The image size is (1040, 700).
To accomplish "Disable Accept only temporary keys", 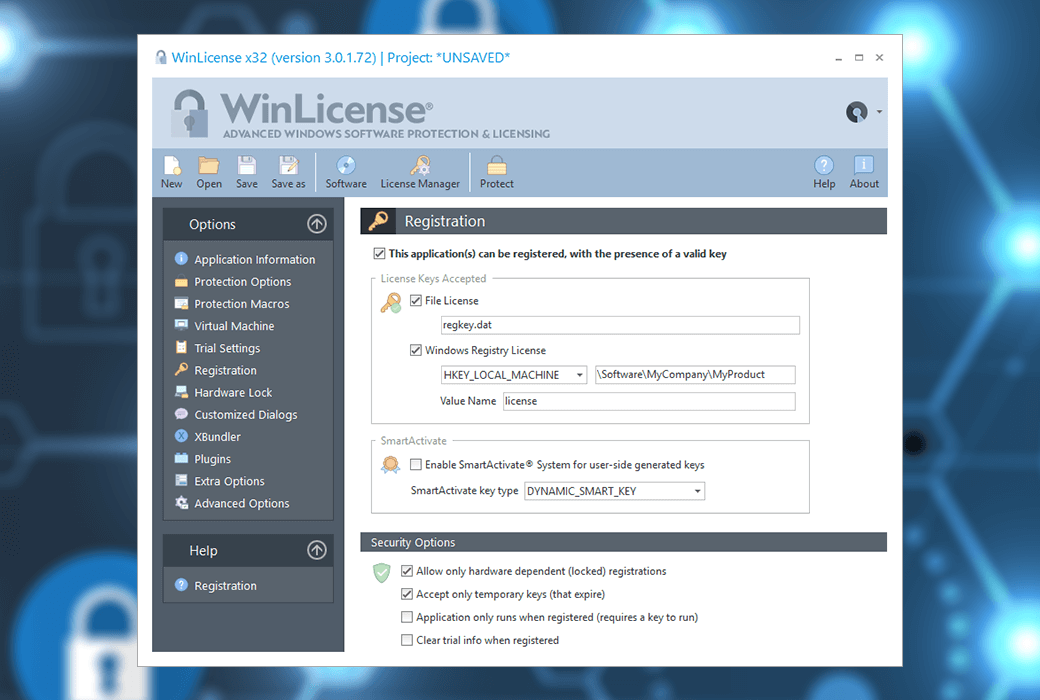I will coord(407,594).
